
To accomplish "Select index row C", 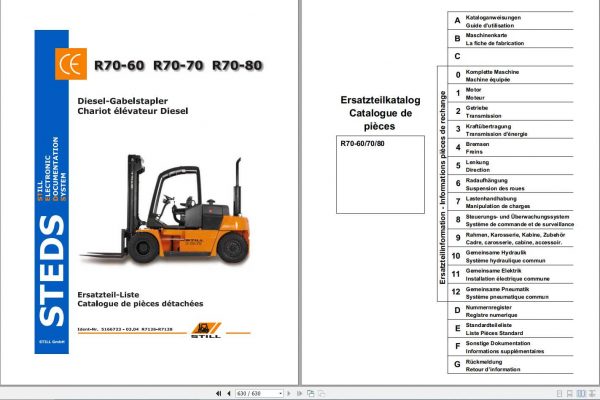I will click(510, 57).
